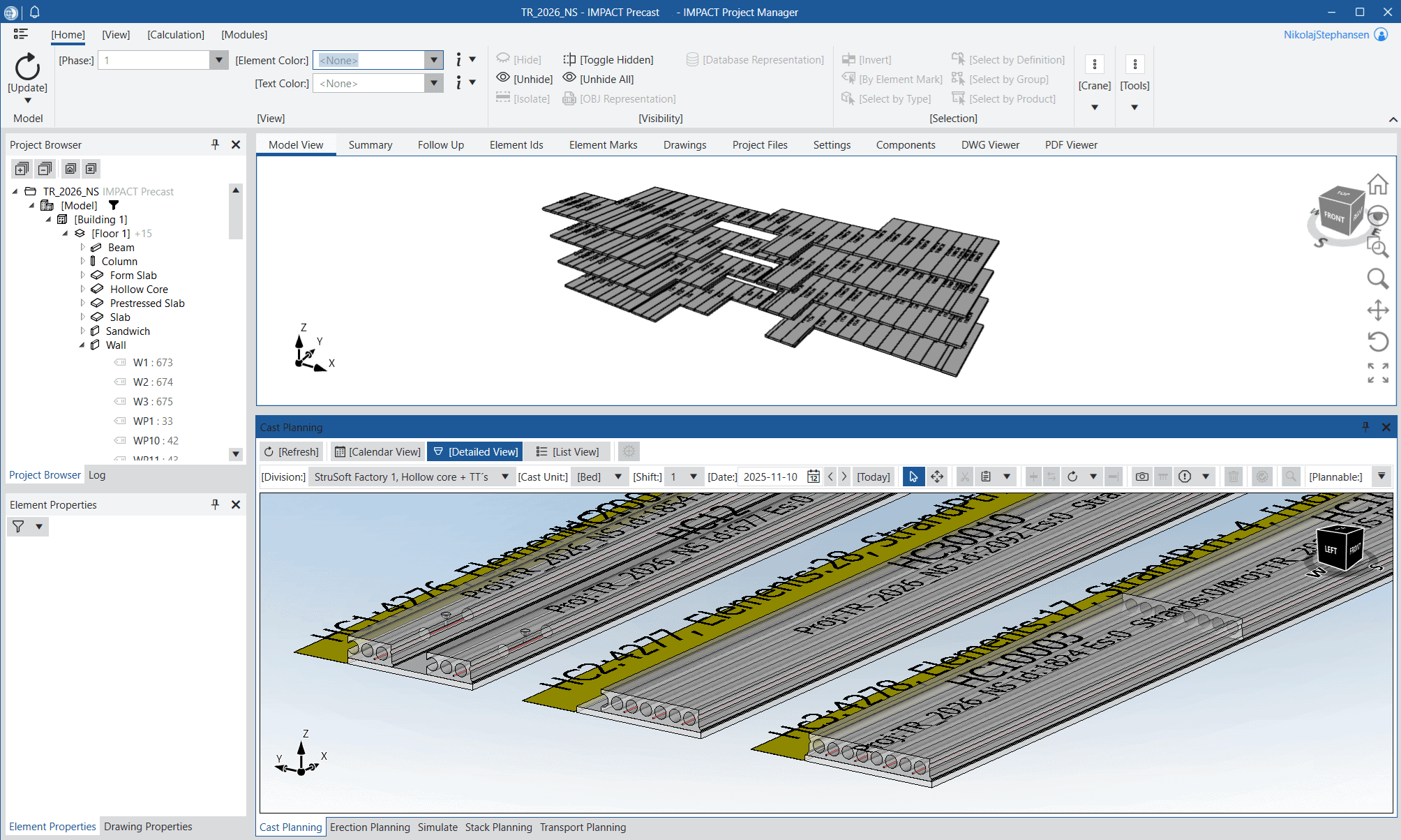Click the FRONT face of the view cube
1401x840 pixels.
[x=1333, y=217]
